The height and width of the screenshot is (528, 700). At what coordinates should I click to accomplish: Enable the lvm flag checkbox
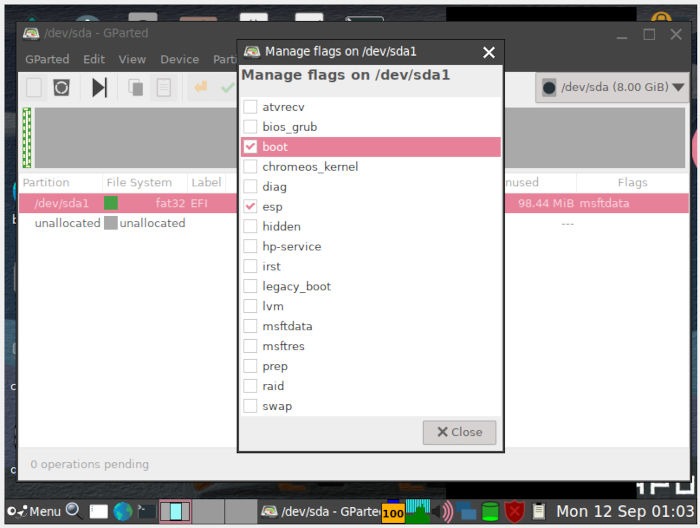tap(250, 306)
